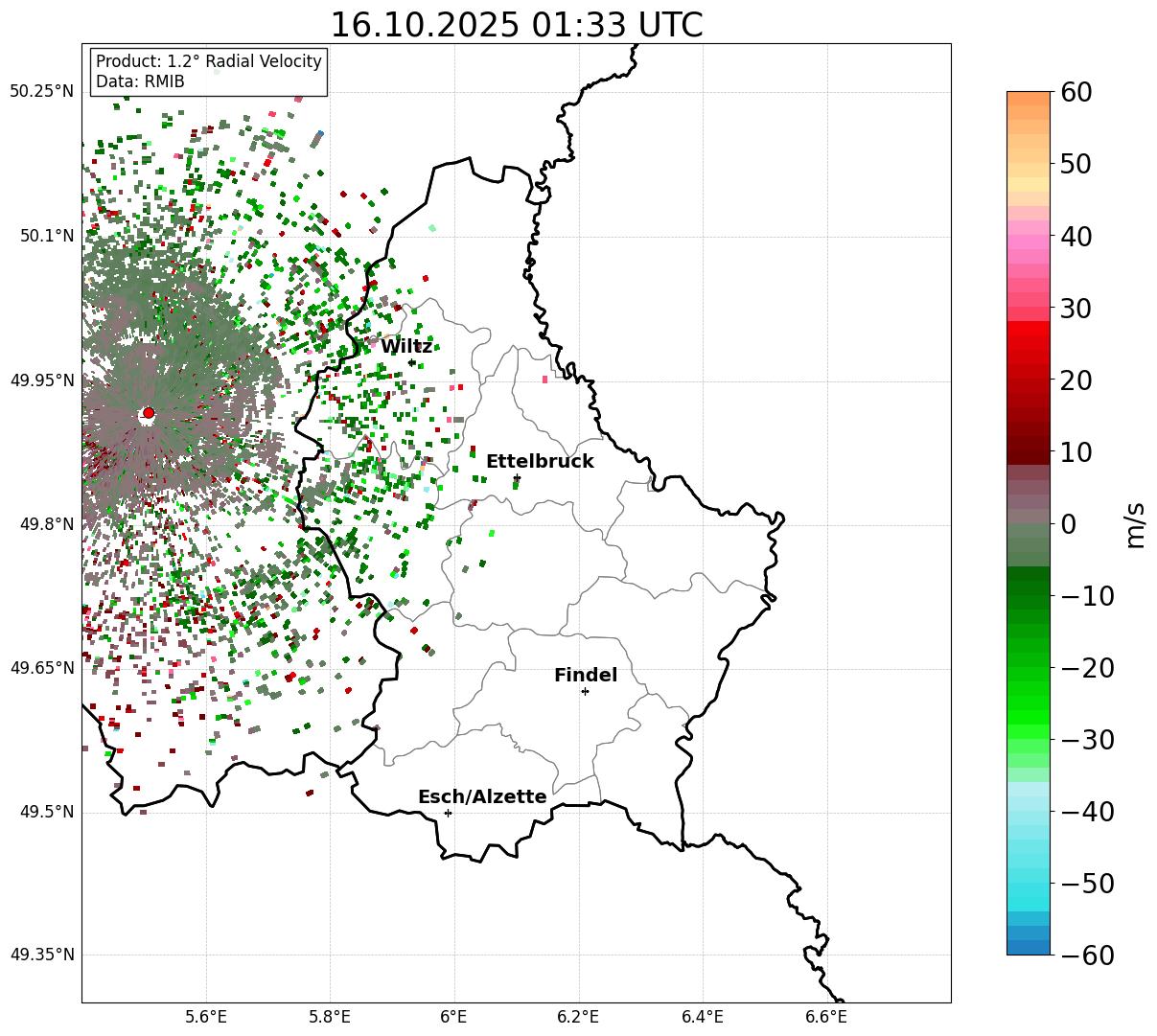This screenshot has height=1036, width=1157.
Task: Click the colorbar tick label 10
Action: coord(1076,451)
